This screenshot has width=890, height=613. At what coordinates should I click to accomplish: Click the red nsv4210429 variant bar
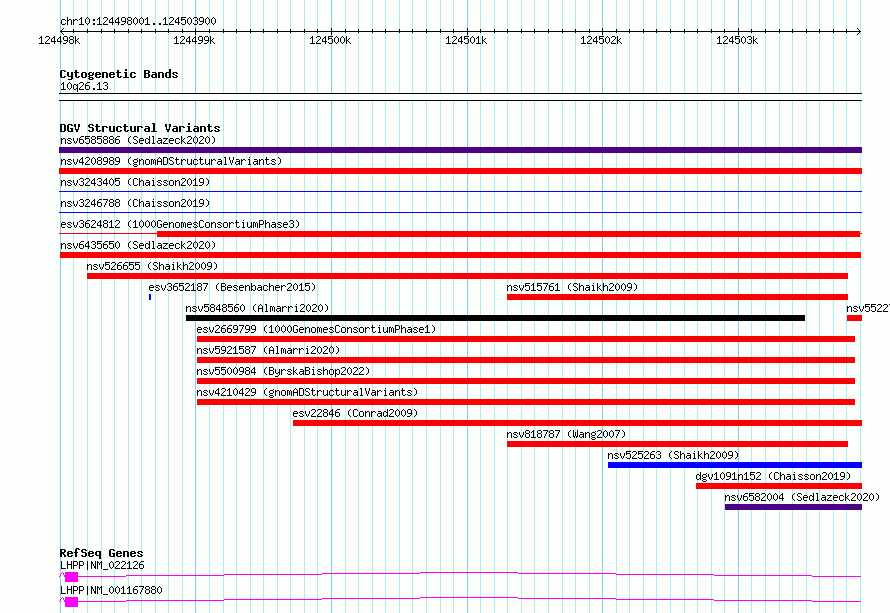(526, 402)
